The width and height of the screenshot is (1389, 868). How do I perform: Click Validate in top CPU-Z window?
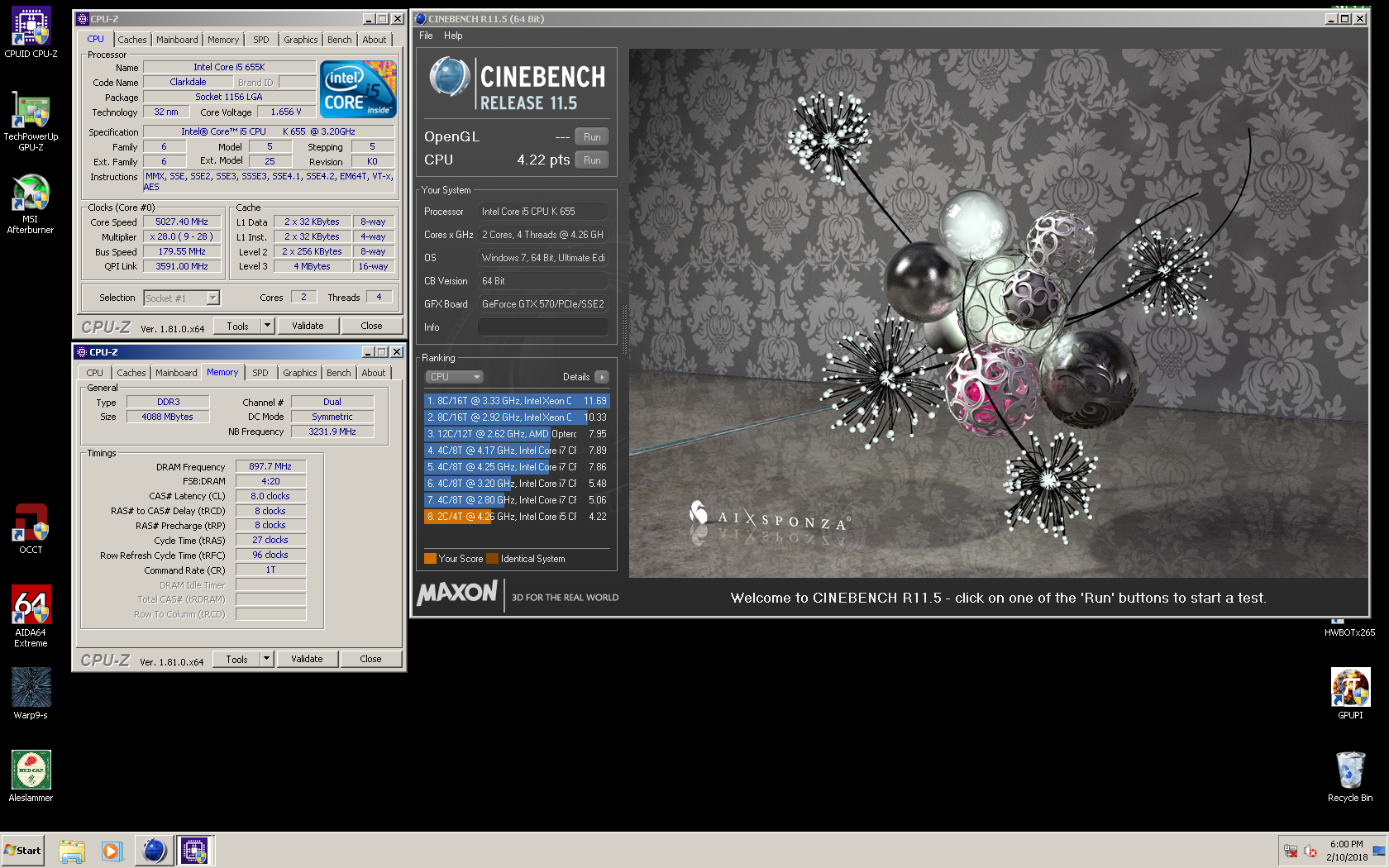(x=308, y=326)
